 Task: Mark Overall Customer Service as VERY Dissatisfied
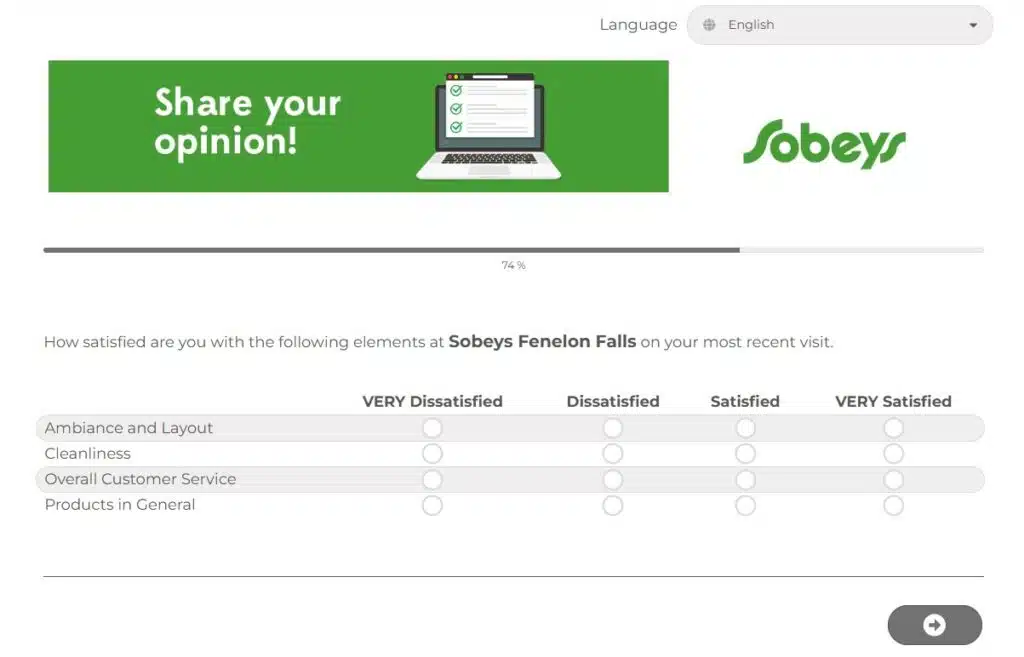click(x=432, y=479)
